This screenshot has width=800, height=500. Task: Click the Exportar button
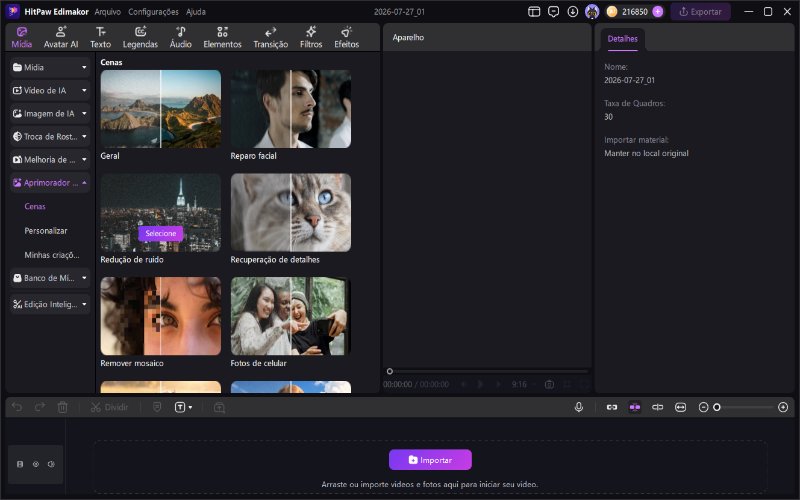pyautogui.click(x=701, y=12)
